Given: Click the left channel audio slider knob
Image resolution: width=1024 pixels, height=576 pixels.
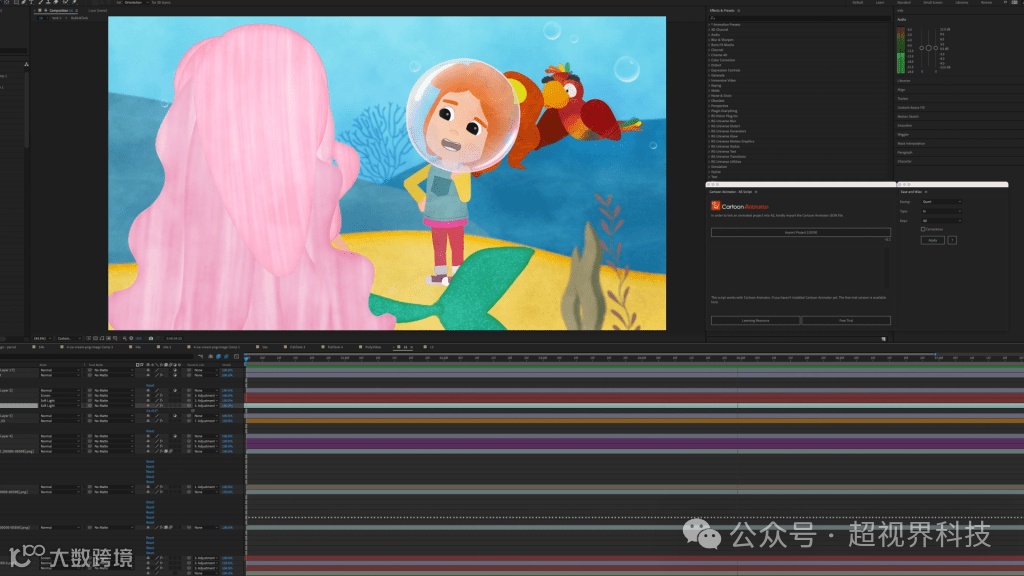Looking at the screenshot, I should pos(921,48).
